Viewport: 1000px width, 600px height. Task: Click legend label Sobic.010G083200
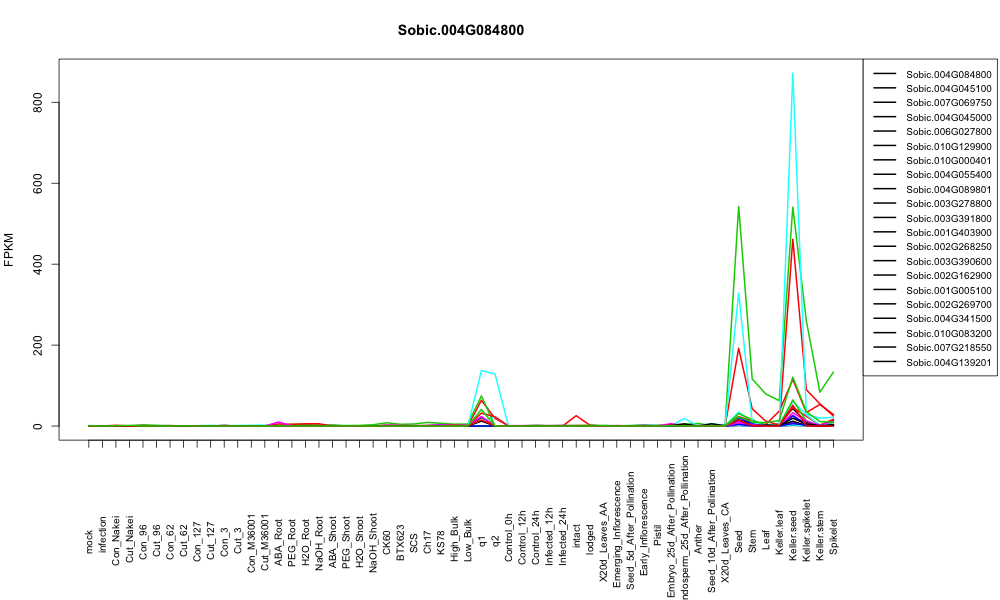[948, 333]
